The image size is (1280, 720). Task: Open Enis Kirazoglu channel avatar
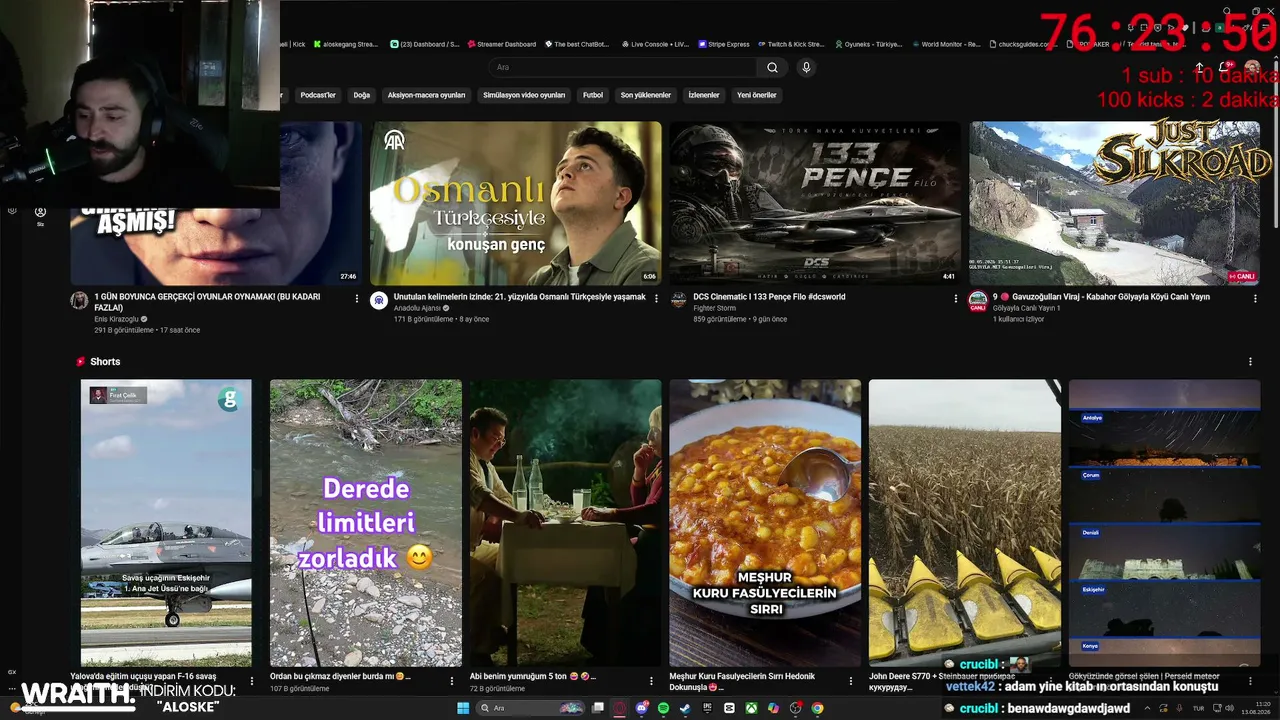pyautogui.click(x=79, y=301)
